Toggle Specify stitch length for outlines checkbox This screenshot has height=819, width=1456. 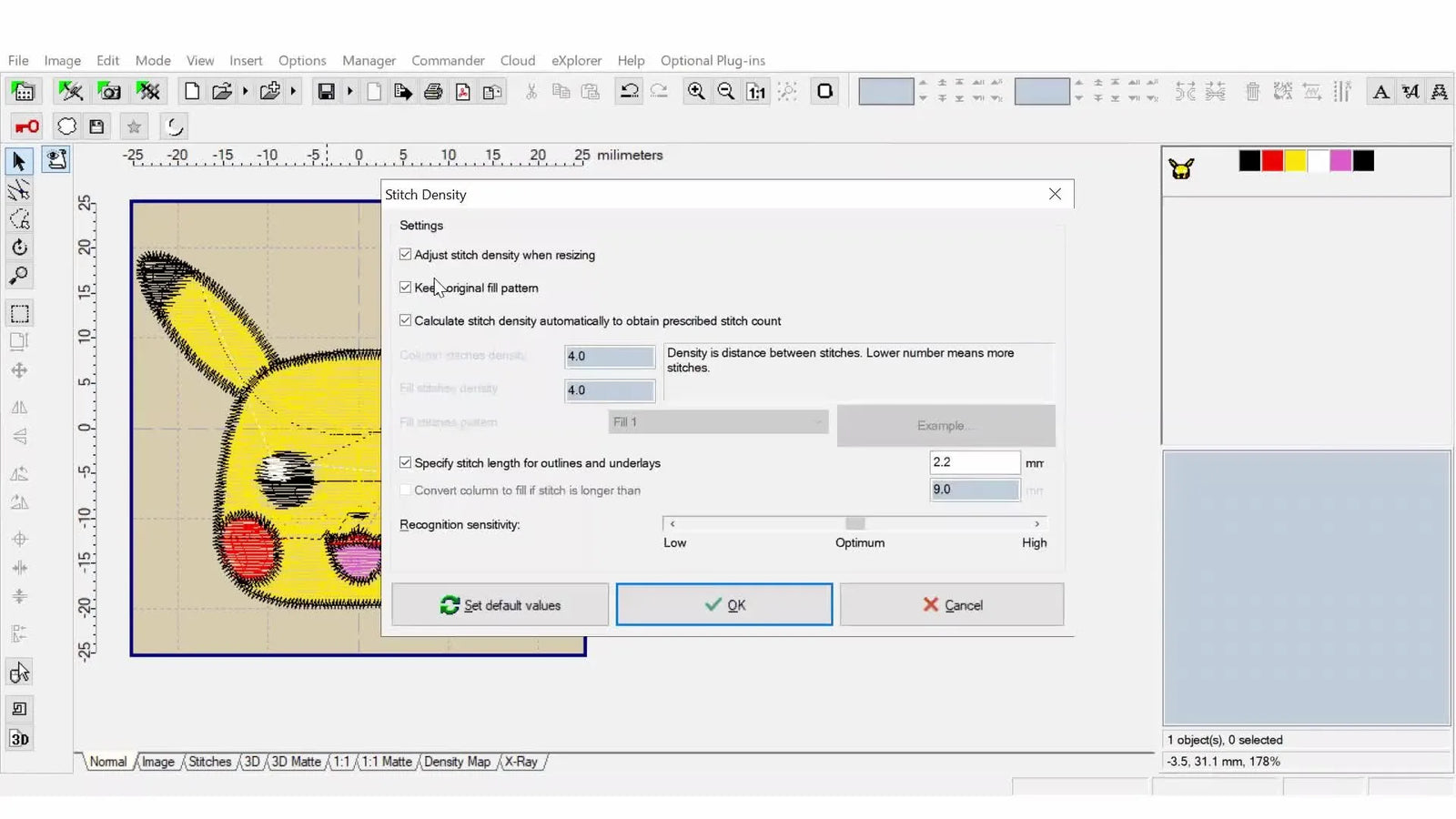(x=406, y=462)
